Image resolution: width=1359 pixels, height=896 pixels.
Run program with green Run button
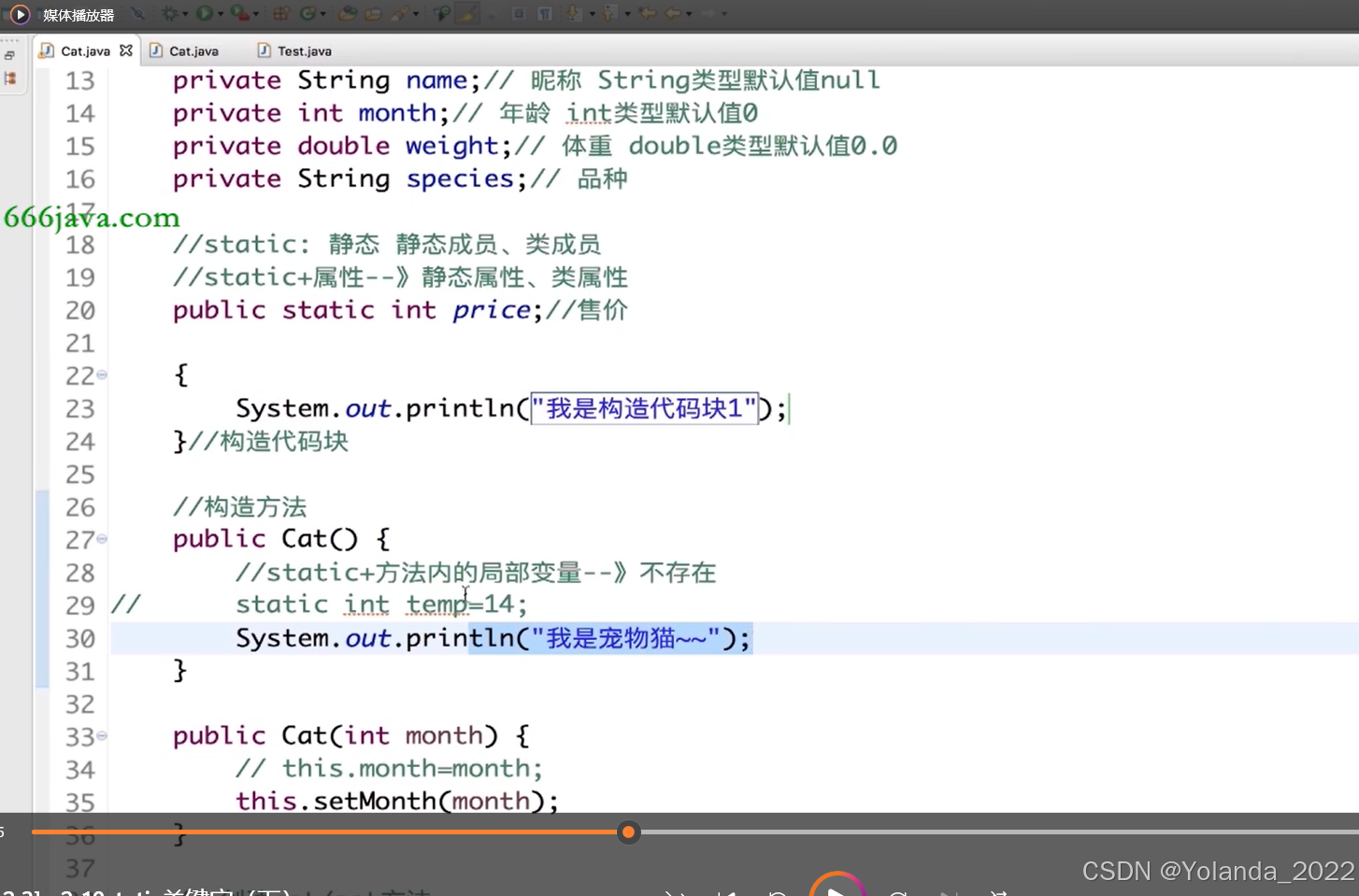click(204, 14)
